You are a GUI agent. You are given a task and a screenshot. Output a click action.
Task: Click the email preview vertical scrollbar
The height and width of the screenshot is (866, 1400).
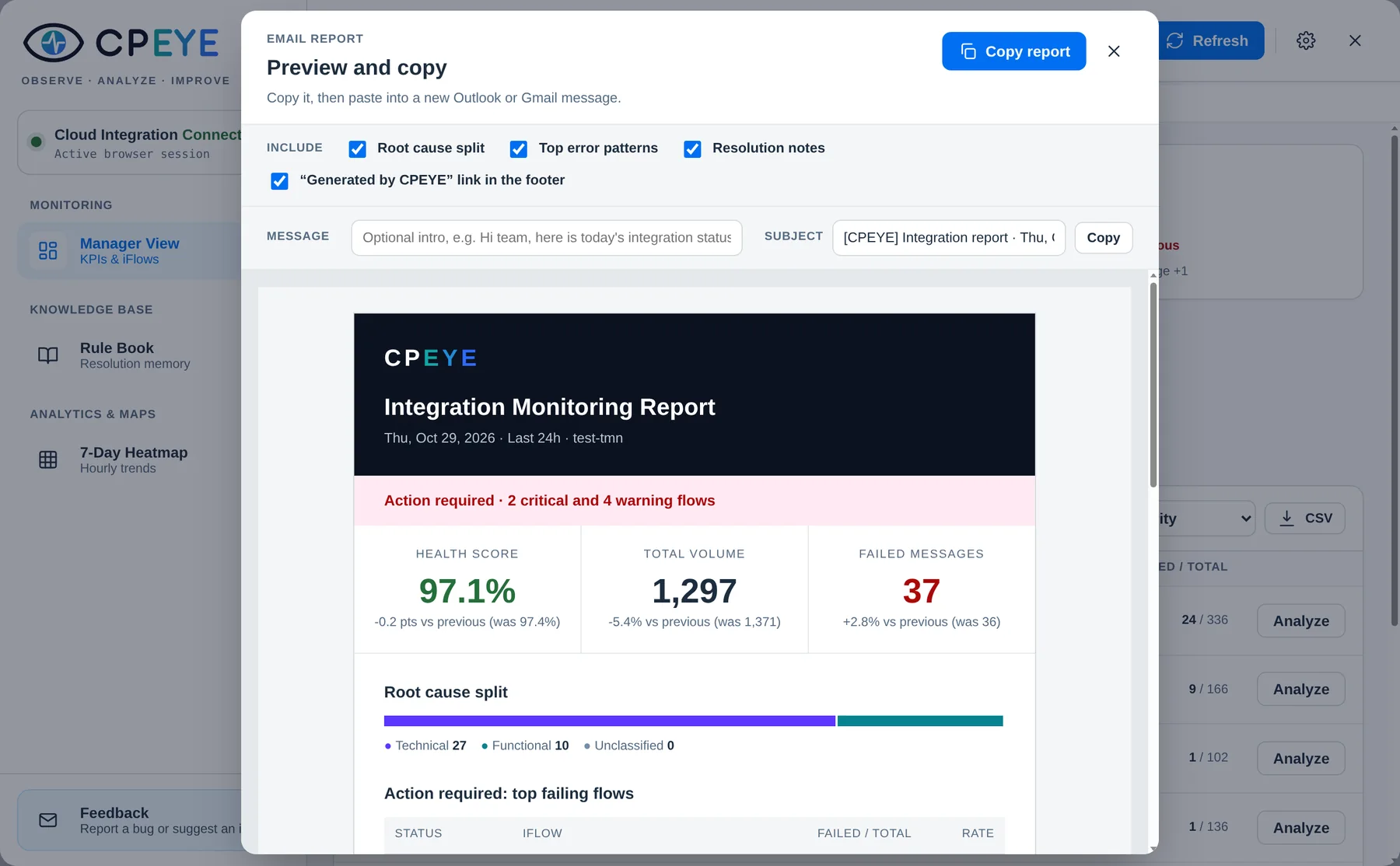point(1153,385)
